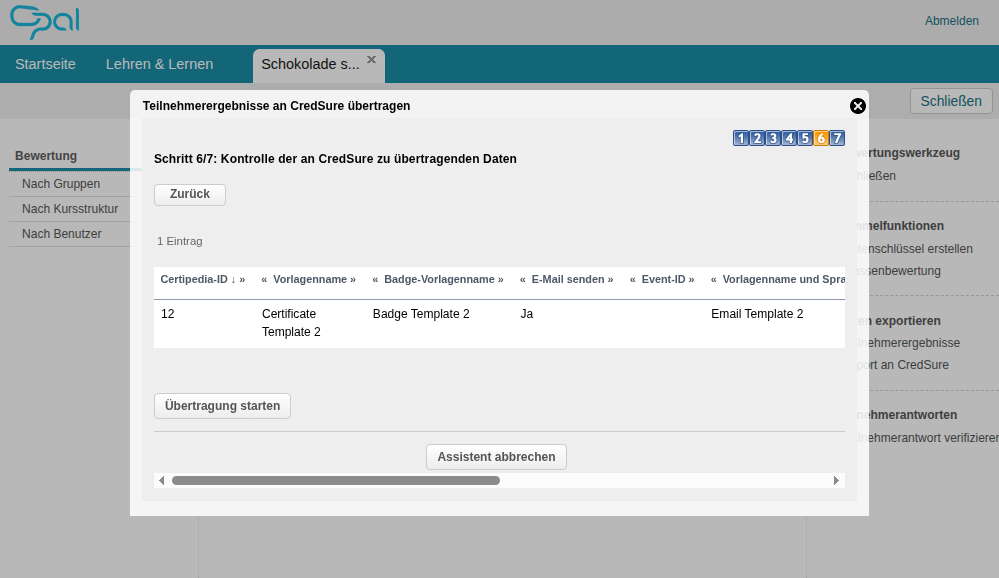Click Teilnehmerergebnisse export link

(x=909, y=343)
